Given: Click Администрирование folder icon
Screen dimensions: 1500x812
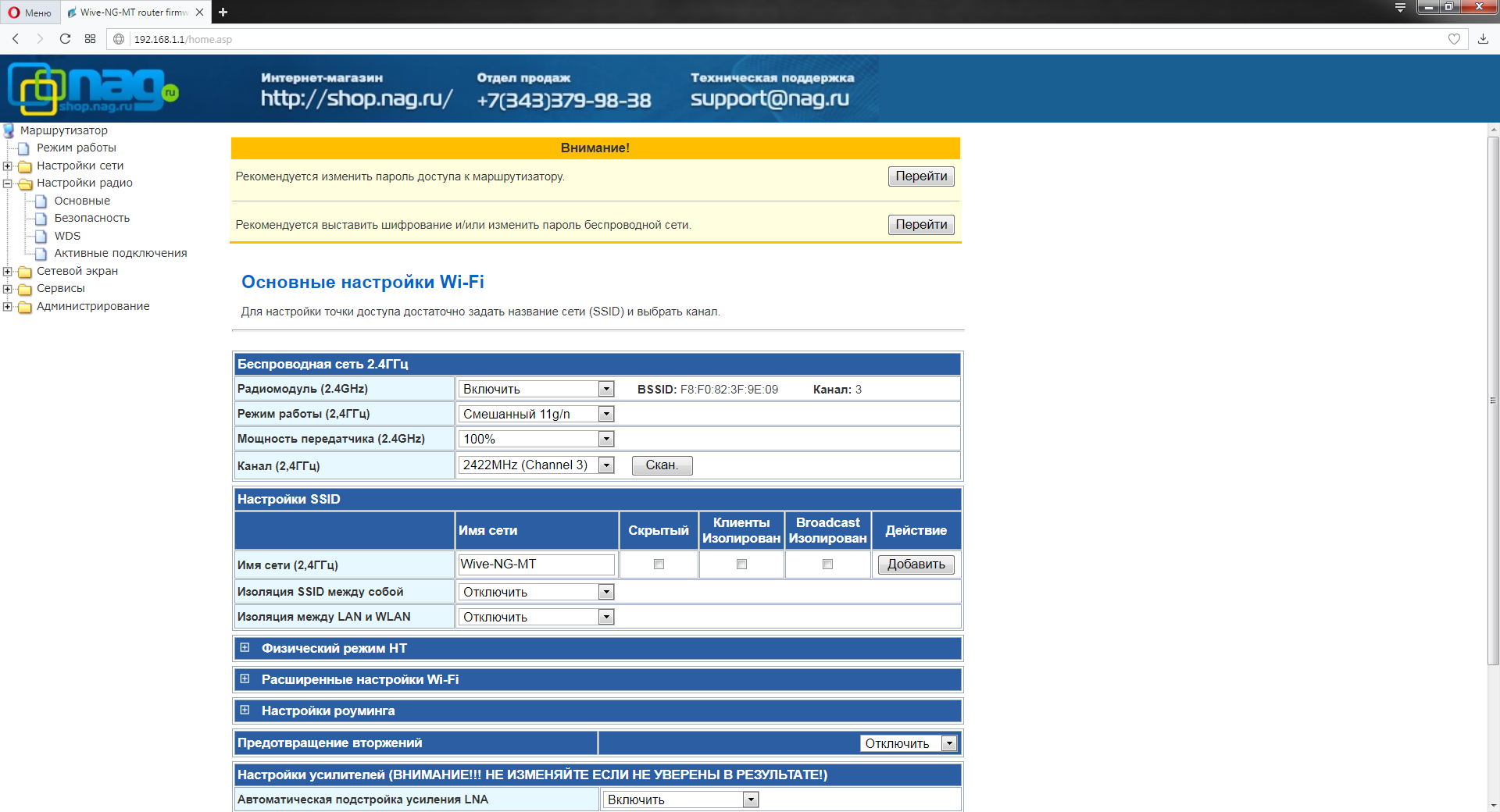Looking at the screenshot, I should point(25,307).
